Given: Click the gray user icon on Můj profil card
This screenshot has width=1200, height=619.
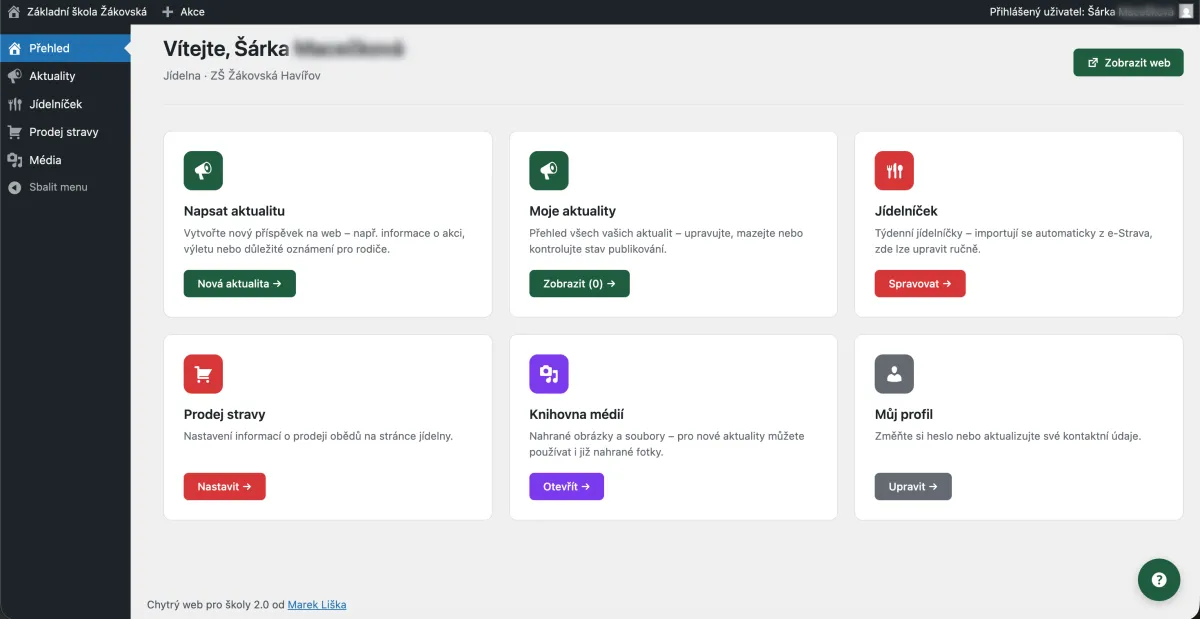Looking at the screenshot, I should click(x=894, y=374).
